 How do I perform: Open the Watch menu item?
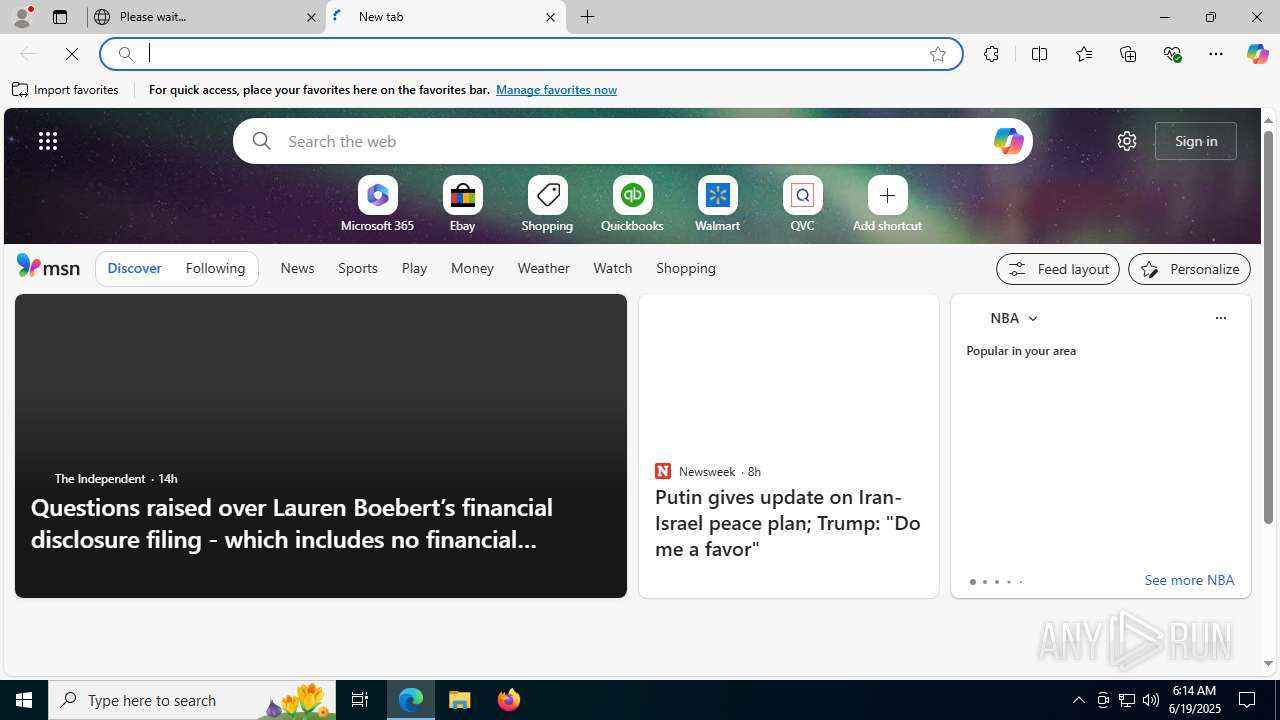pyautogui.click(x=613, y=268)
